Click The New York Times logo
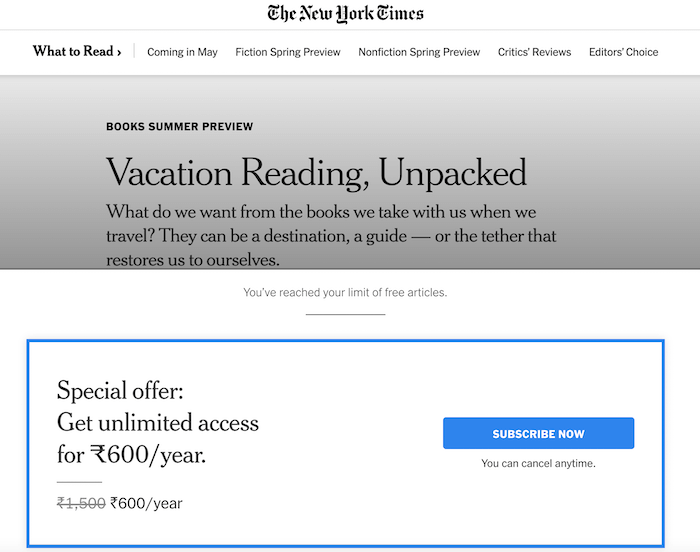 pyautogui.click(x=346, y=14)
